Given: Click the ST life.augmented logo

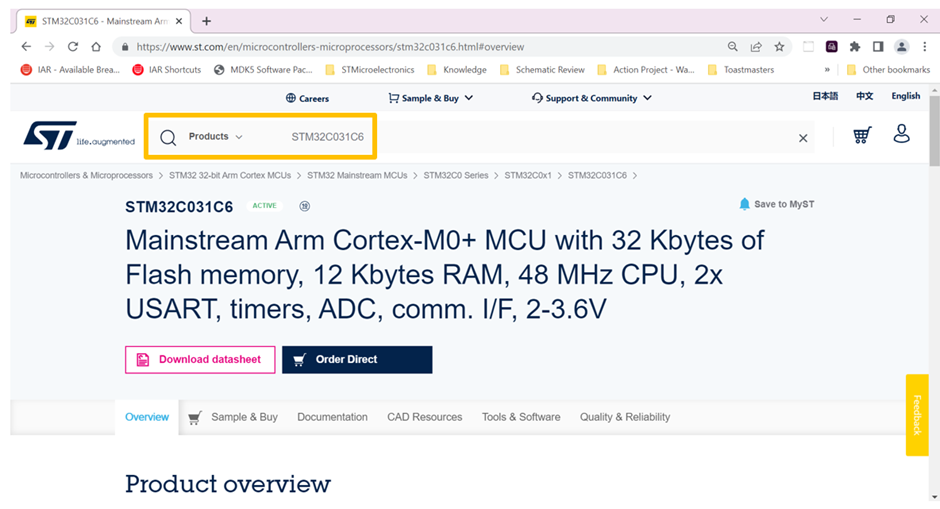Looking at the screenshot, I should pyautogui.click(x=79, y=135).
